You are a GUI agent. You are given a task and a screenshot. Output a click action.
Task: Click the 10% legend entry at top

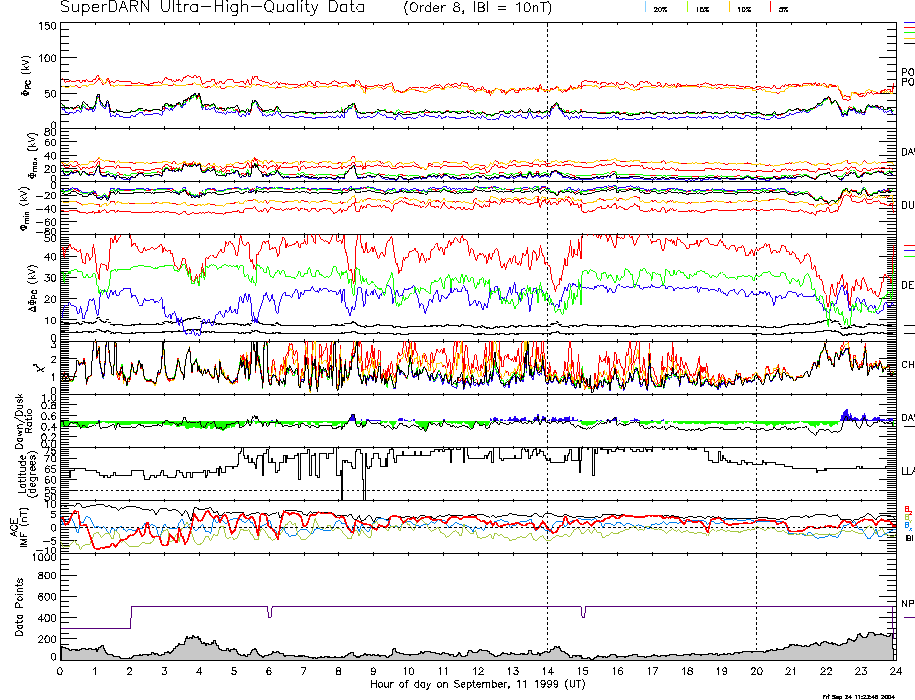click(742, 8)
